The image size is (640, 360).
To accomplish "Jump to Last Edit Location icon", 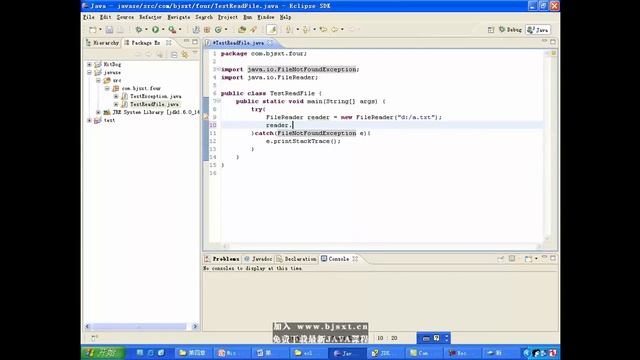I will click(323, 29).
